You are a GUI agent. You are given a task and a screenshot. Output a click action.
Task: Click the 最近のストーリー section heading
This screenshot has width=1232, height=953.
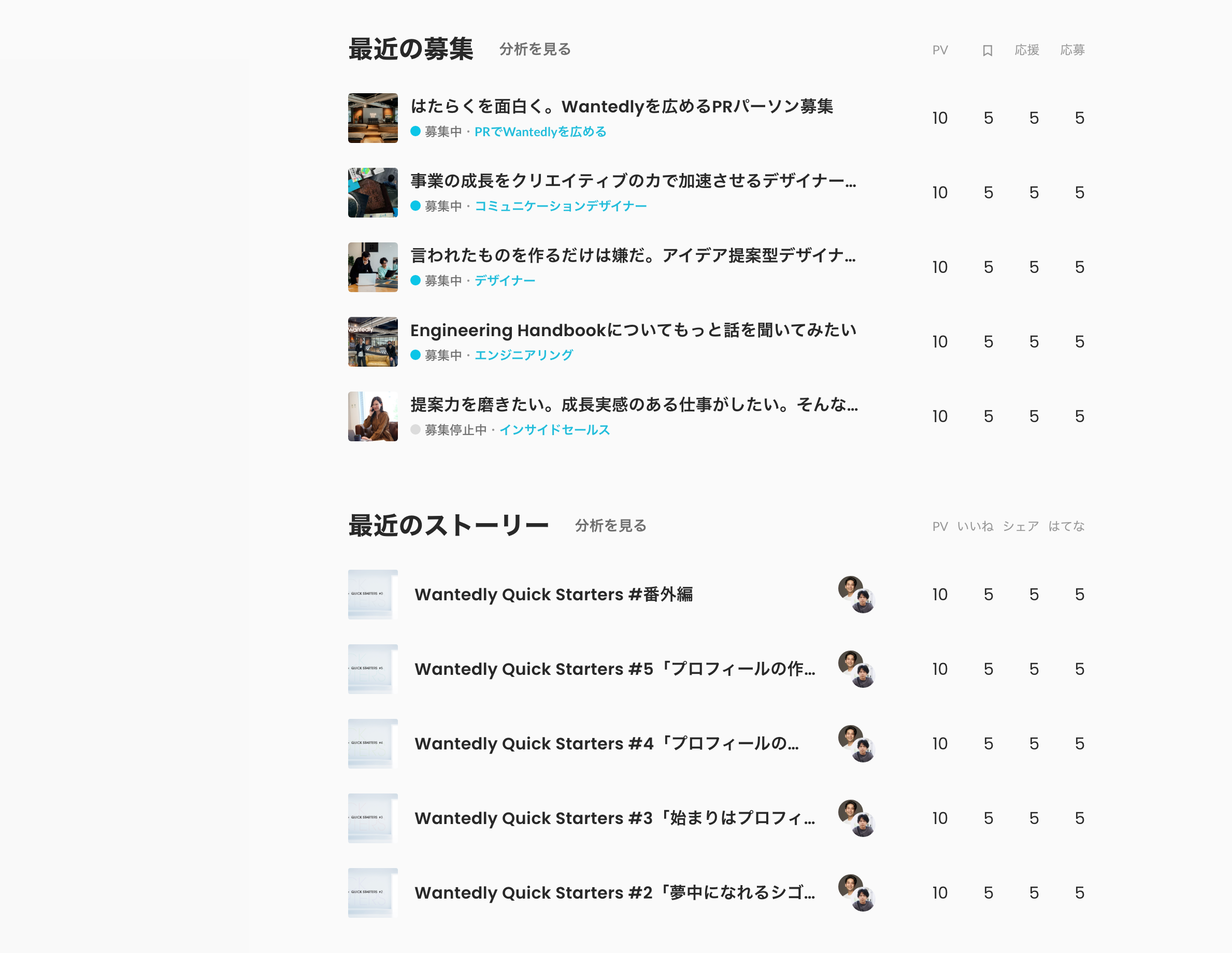pyautogui.click(x=449, y=526)
